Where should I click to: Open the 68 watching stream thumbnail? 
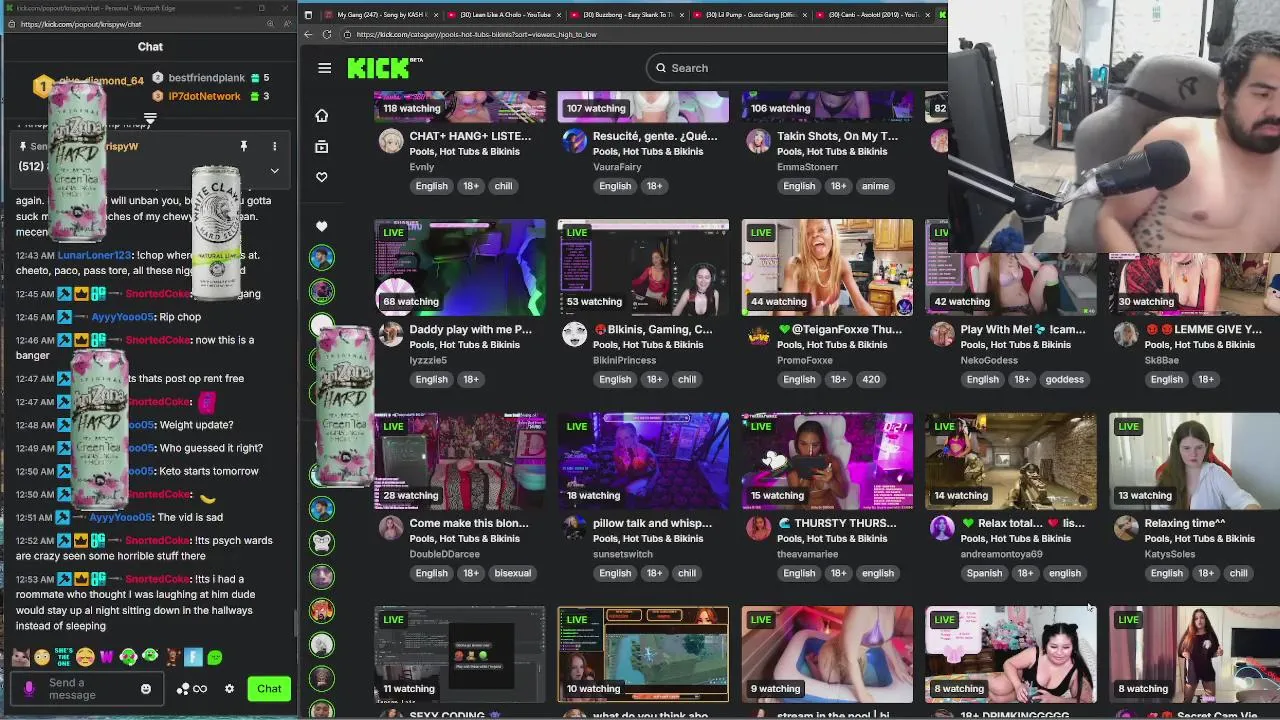[460, 267]
